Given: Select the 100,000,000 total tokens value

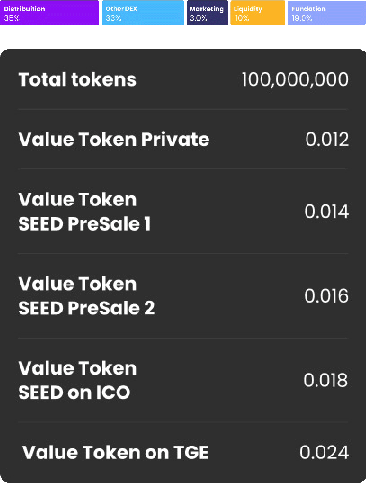Looking at the screenshot, I should [x=295, y=80].
